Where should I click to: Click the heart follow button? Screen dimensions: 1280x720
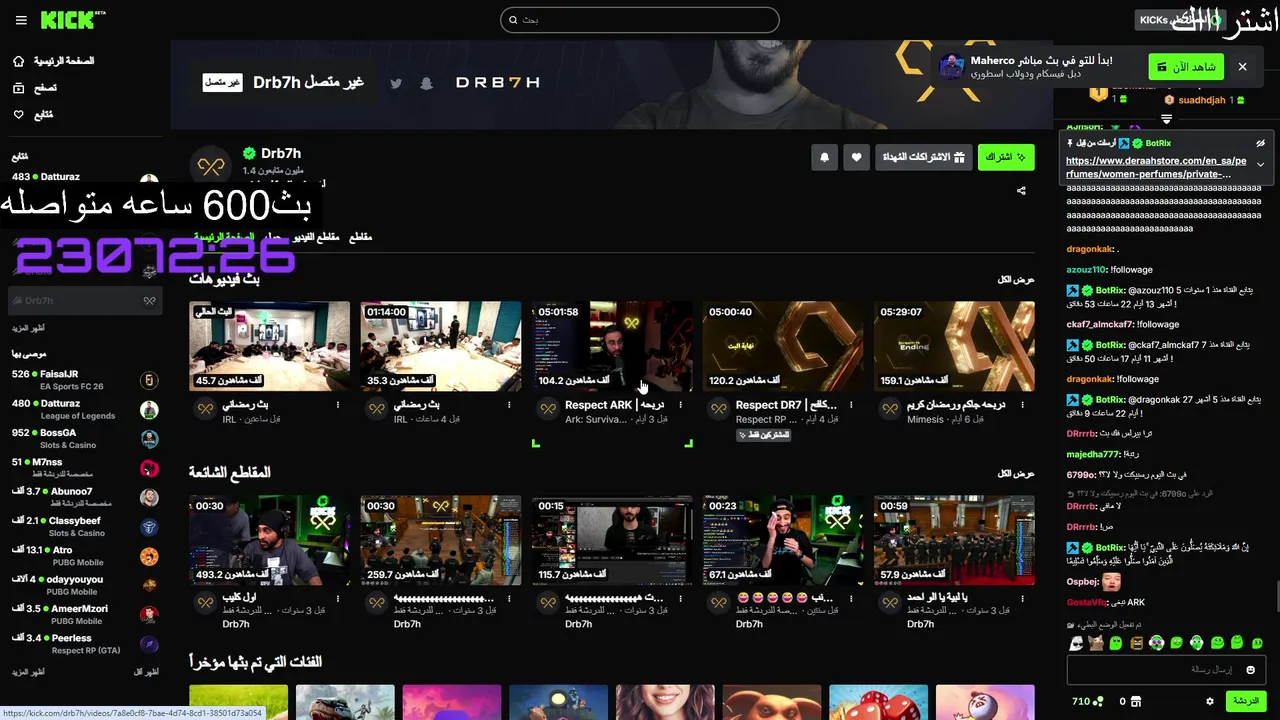tap(856, 157)
